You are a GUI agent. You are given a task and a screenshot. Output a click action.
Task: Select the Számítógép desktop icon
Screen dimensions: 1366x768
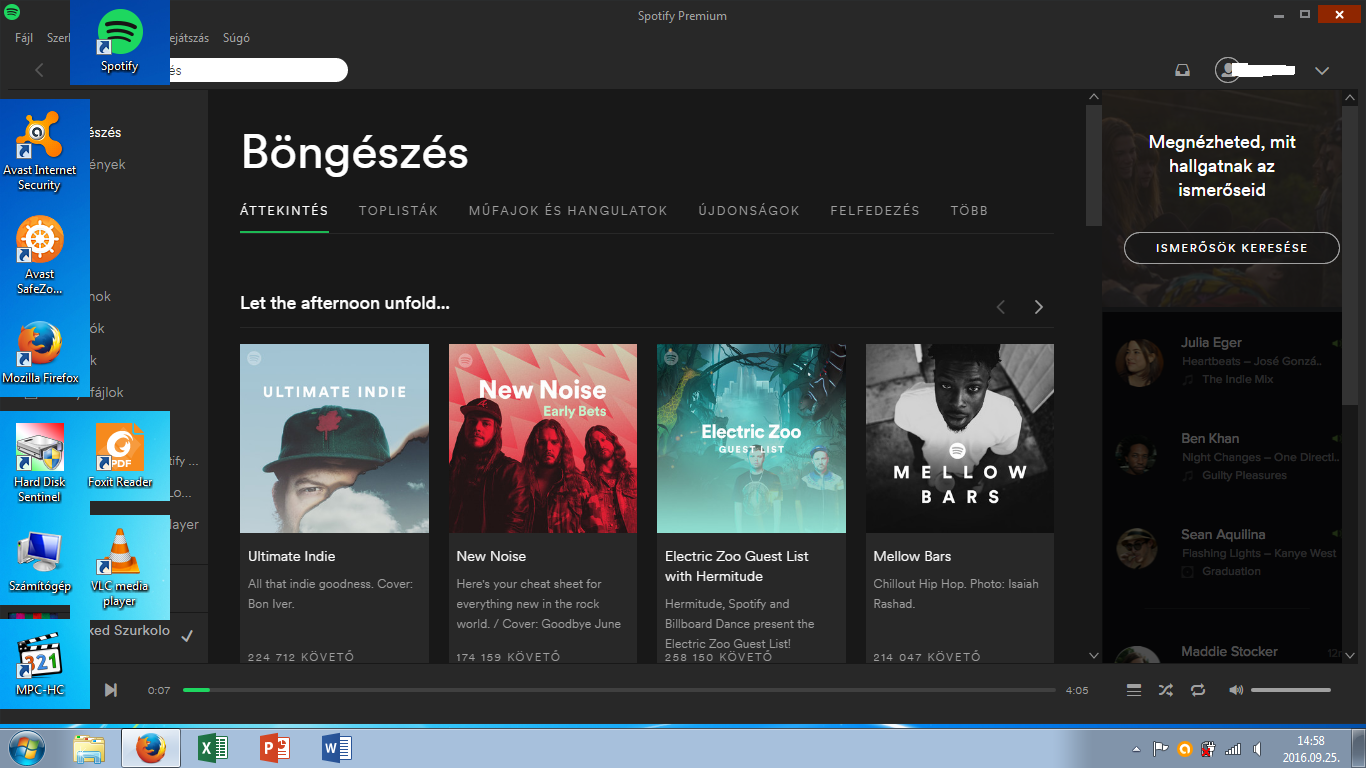coord(39,561)
